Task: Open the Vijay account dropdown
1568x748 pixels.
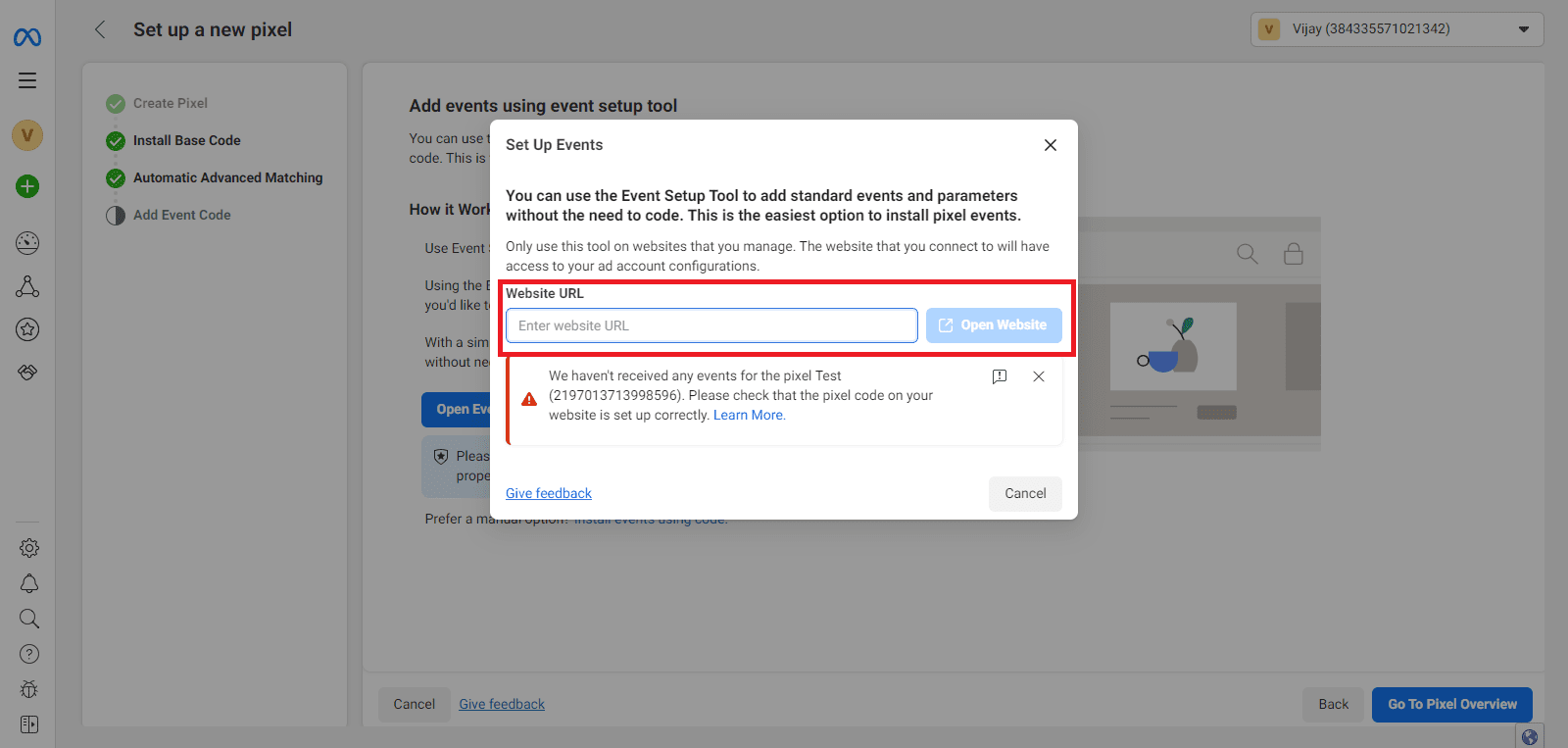Action: point(1397,29)
